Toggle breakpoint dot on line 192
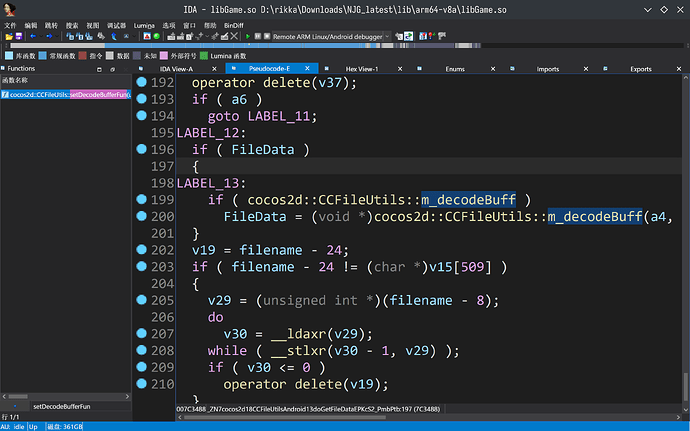 pyautogui.click(x=141, y=82)
